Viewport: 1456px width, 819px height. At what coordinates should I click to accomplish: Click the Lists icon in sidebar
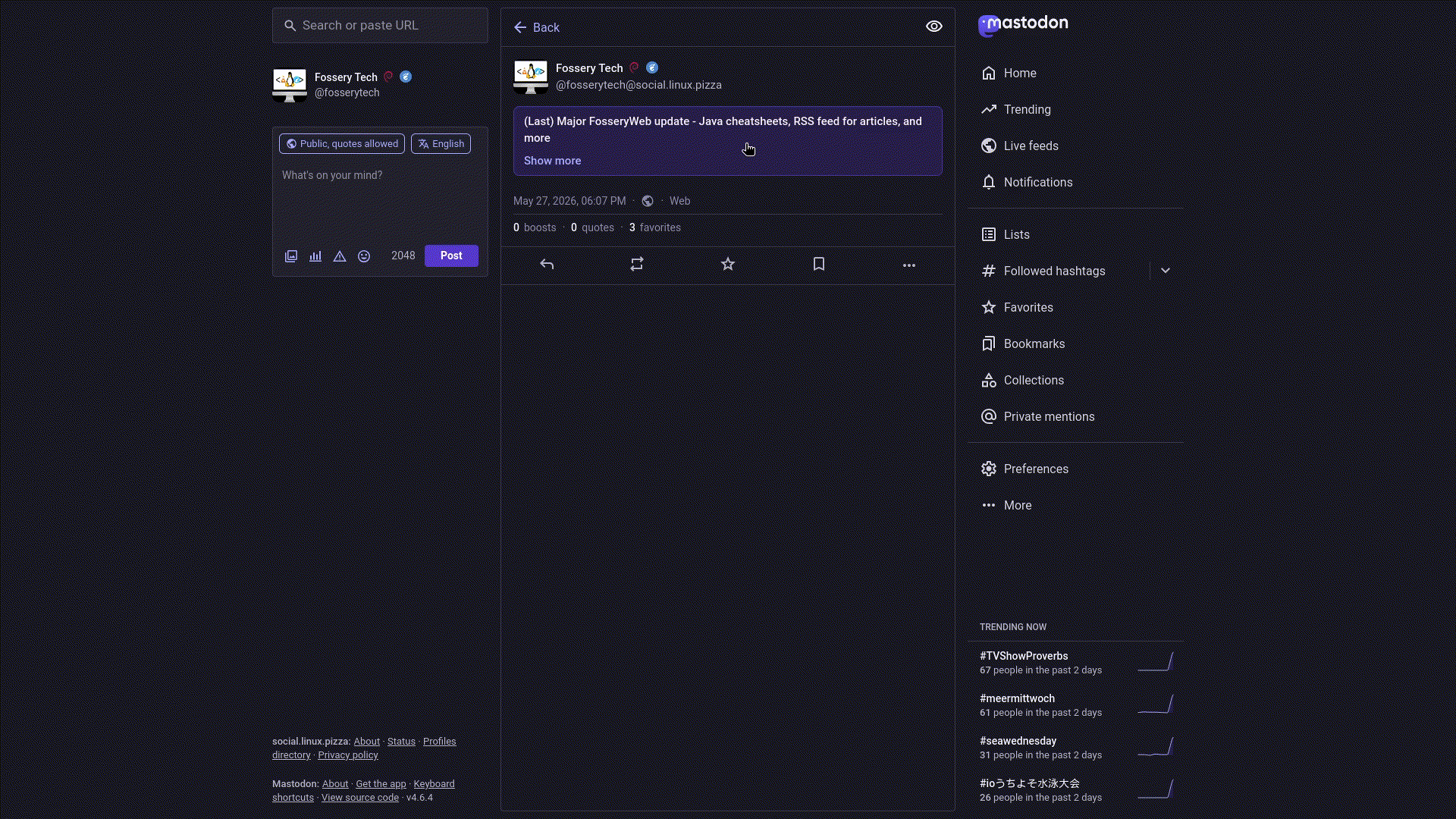(989, 235)
